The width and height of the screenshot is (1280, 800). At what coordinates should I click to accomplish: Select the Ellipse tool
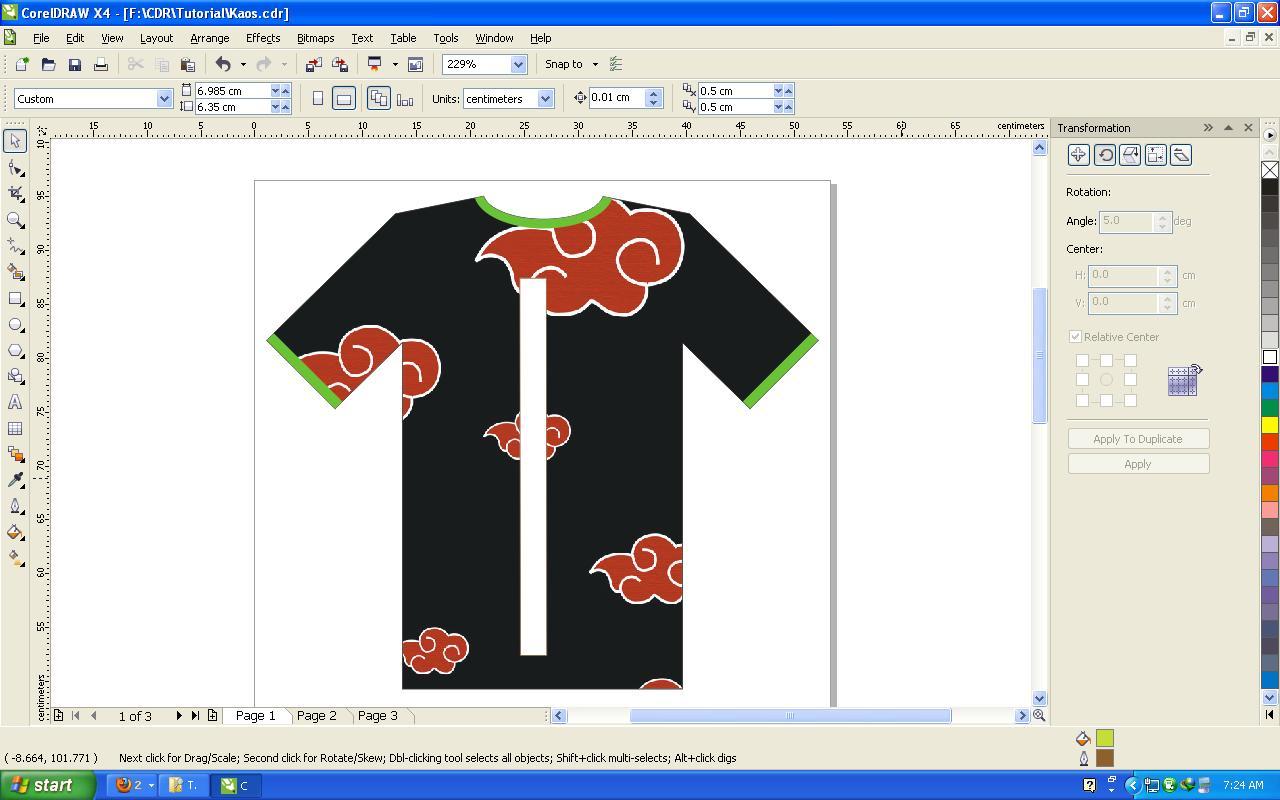coord(15,324)
